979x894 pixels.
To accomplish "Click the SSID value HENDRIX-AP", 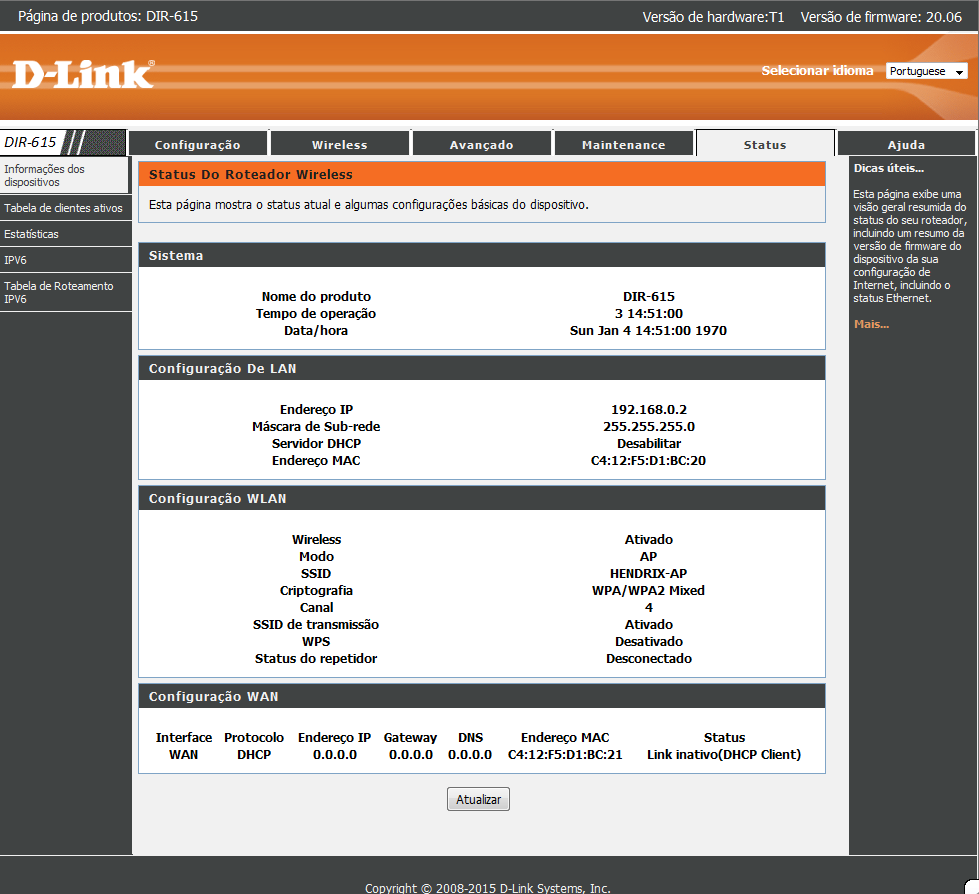I will click(x=648, y=574).
